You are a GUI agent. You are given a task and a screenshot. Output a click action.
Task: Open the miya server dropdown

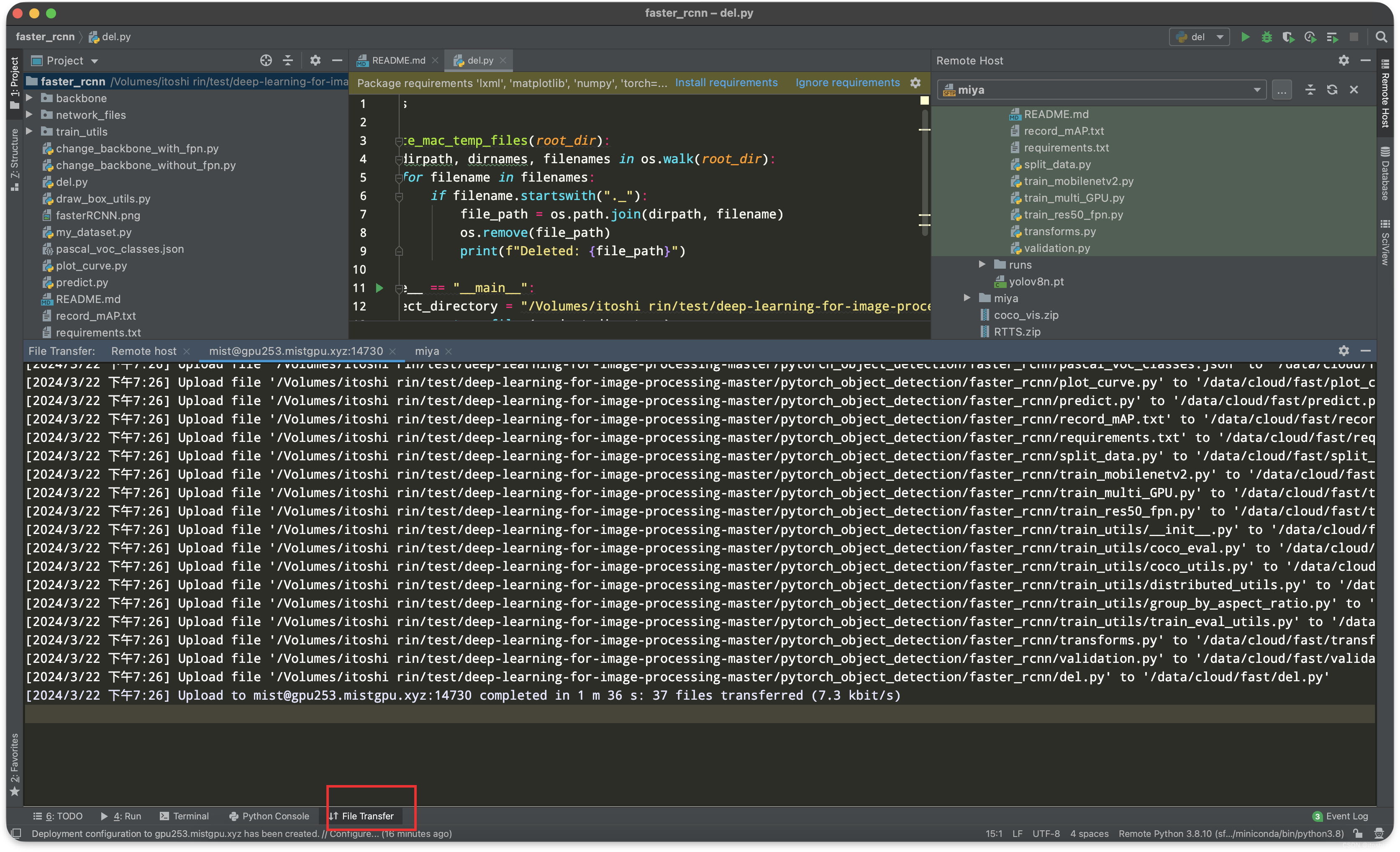coord(1101,90)
